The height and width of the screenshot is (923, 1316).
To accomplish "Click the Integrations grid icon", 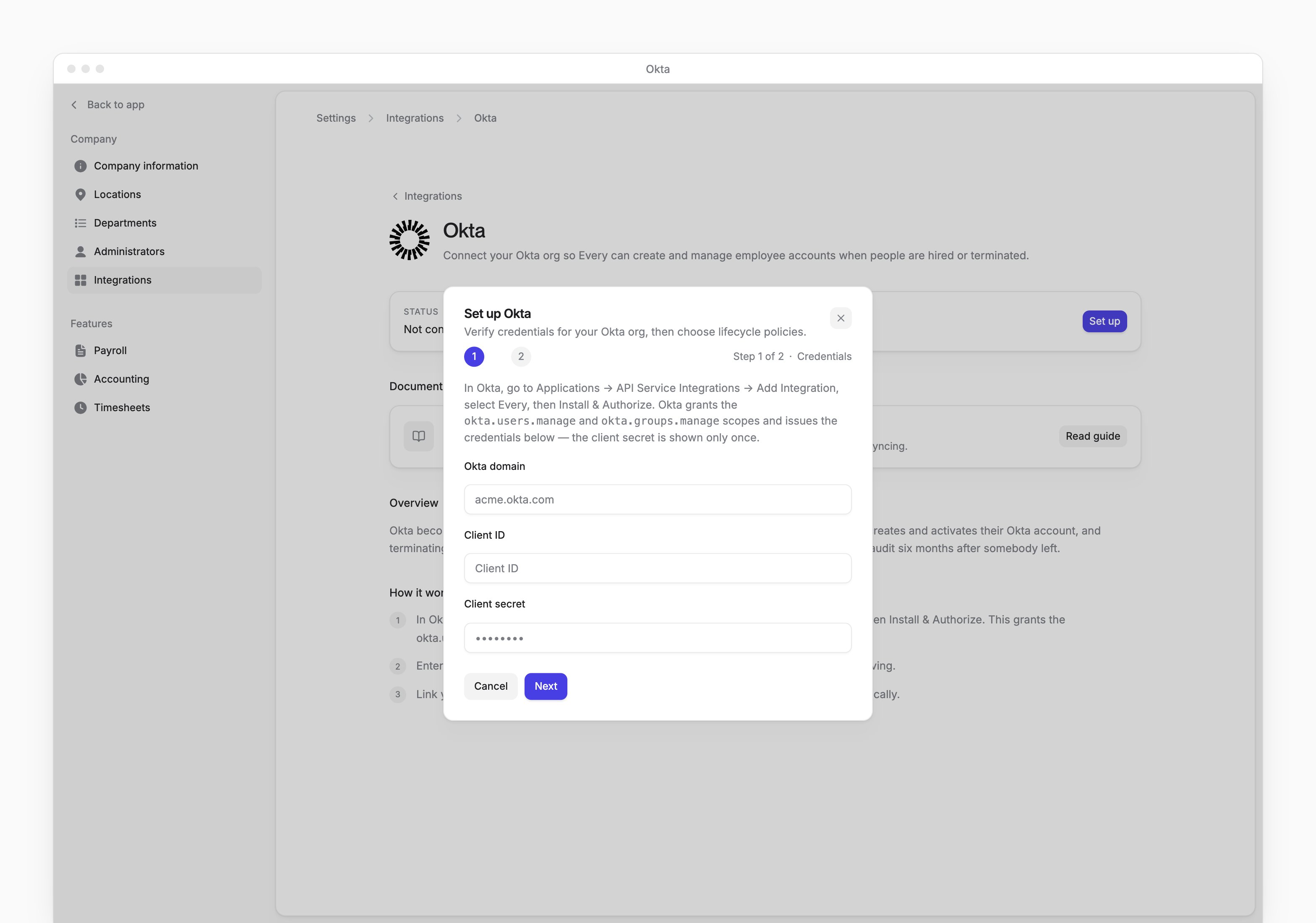I will (80, 280).
